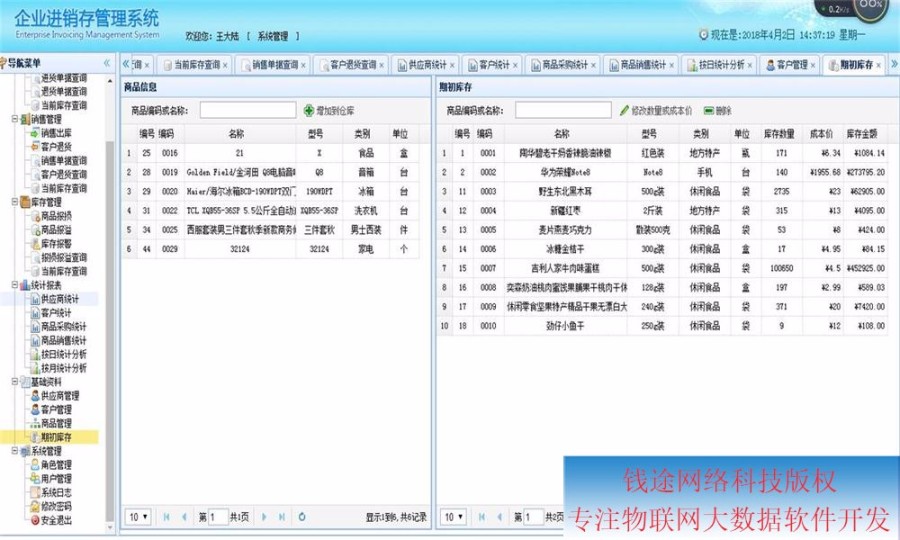The height and width of the screenshot is (540, 900).
Task: Sort by the 库存数量 column header
Action: (x=779, y=133)
